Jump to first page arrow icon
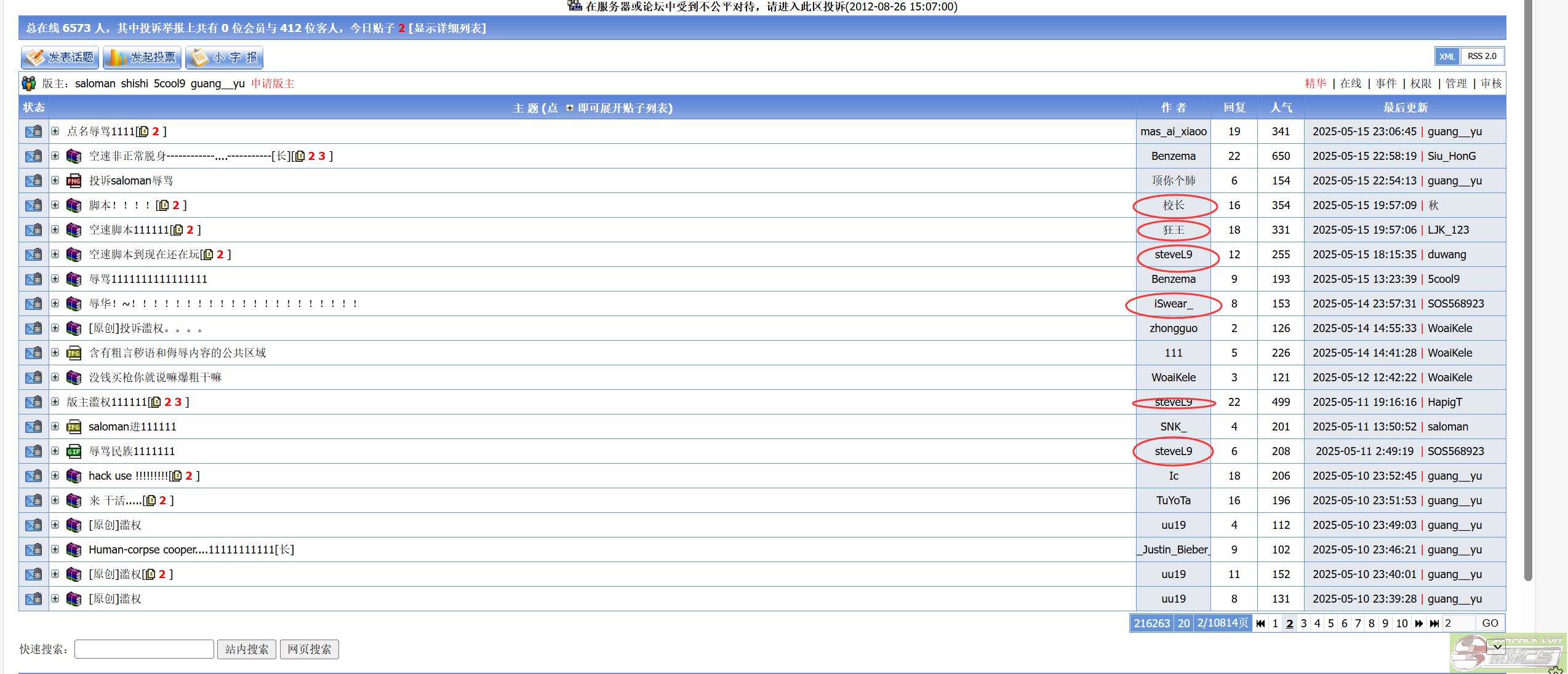The image size is (1568, 674). 1260,623
